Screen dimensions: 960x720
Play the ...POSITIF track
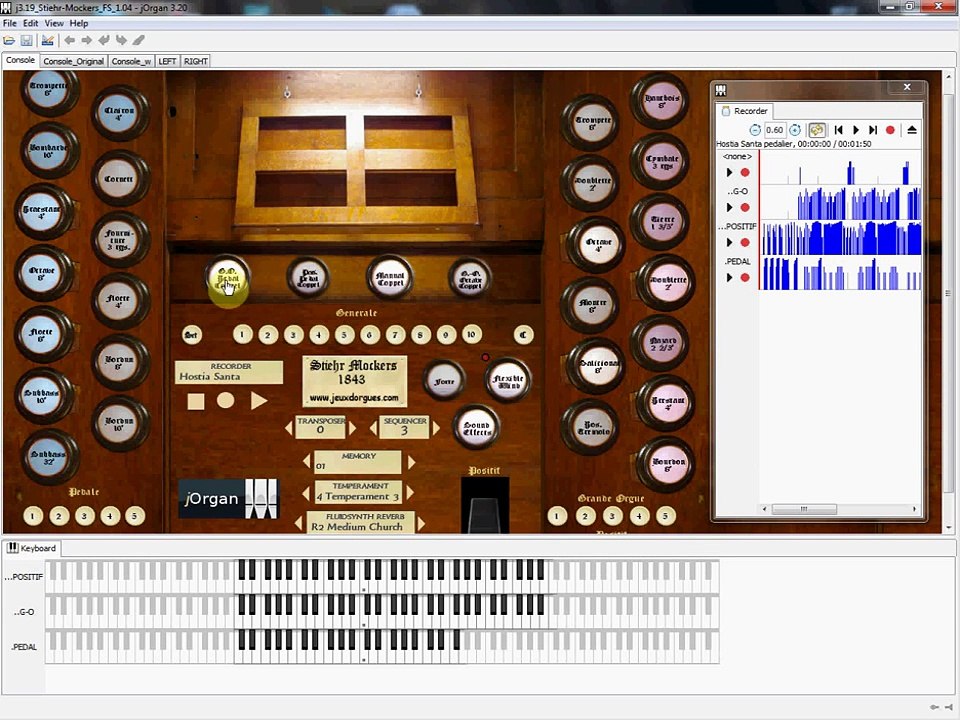click(x=729, y=242)
